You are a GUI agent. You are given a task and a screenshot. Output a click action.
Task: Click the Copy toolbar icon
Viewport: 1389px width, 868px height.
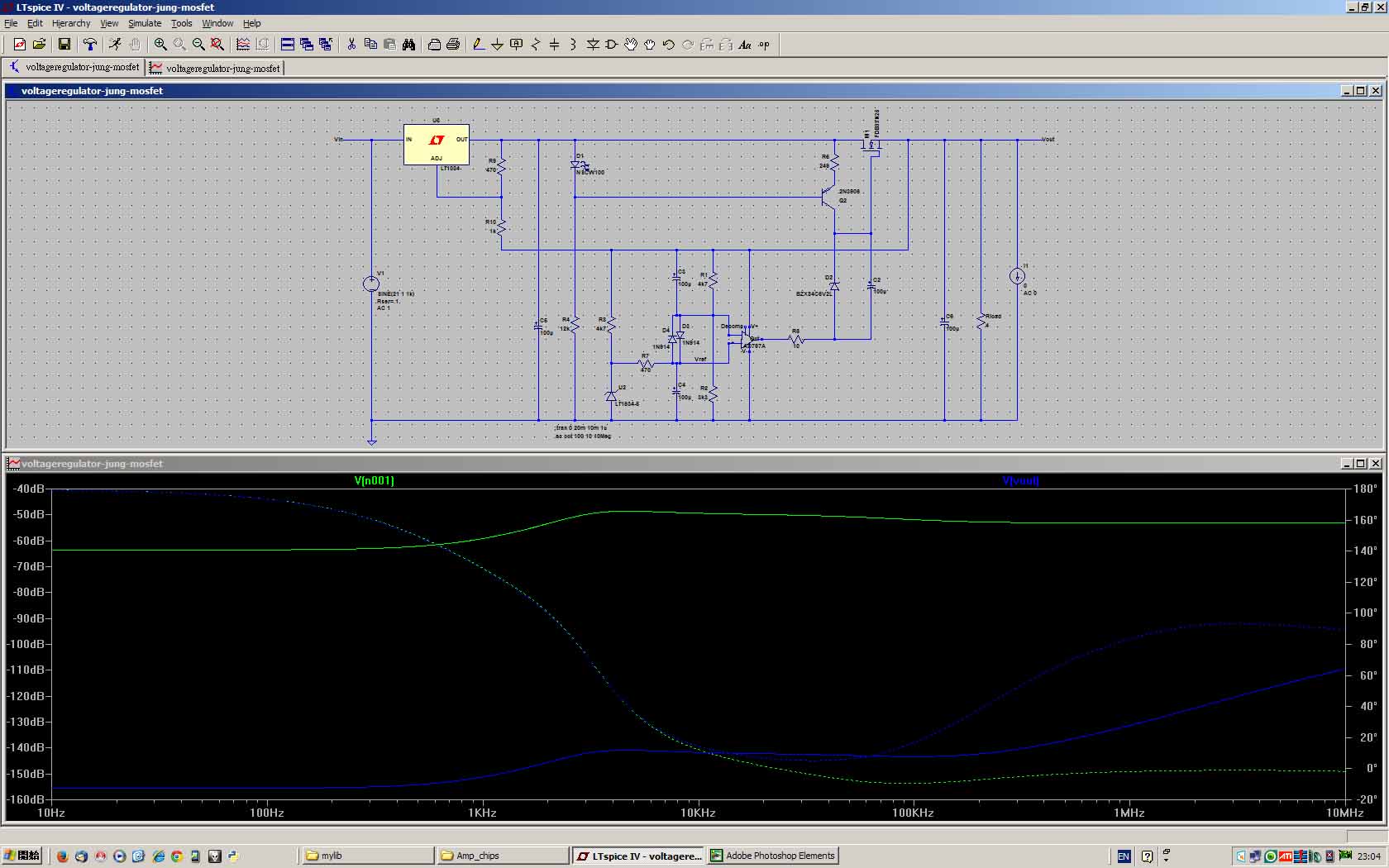[370, 45]
